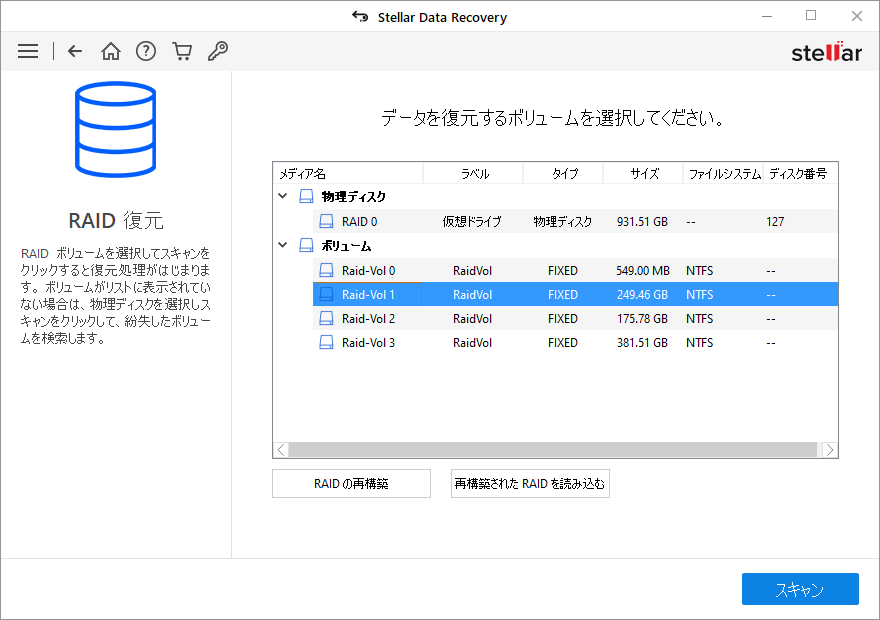Click the shopping cart buy icon

coord(181,51)
